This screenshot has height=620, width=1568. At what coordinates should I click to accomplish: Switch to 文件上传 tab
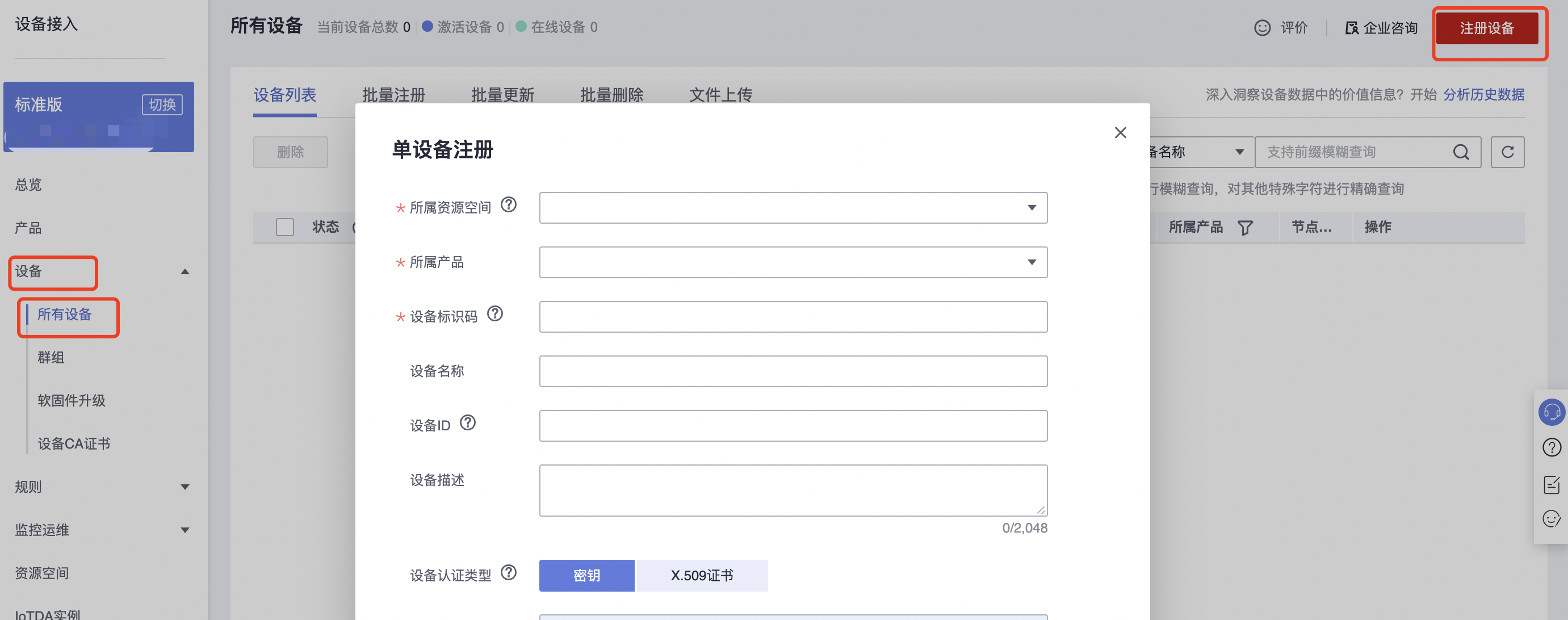click(x=720, y=95)
